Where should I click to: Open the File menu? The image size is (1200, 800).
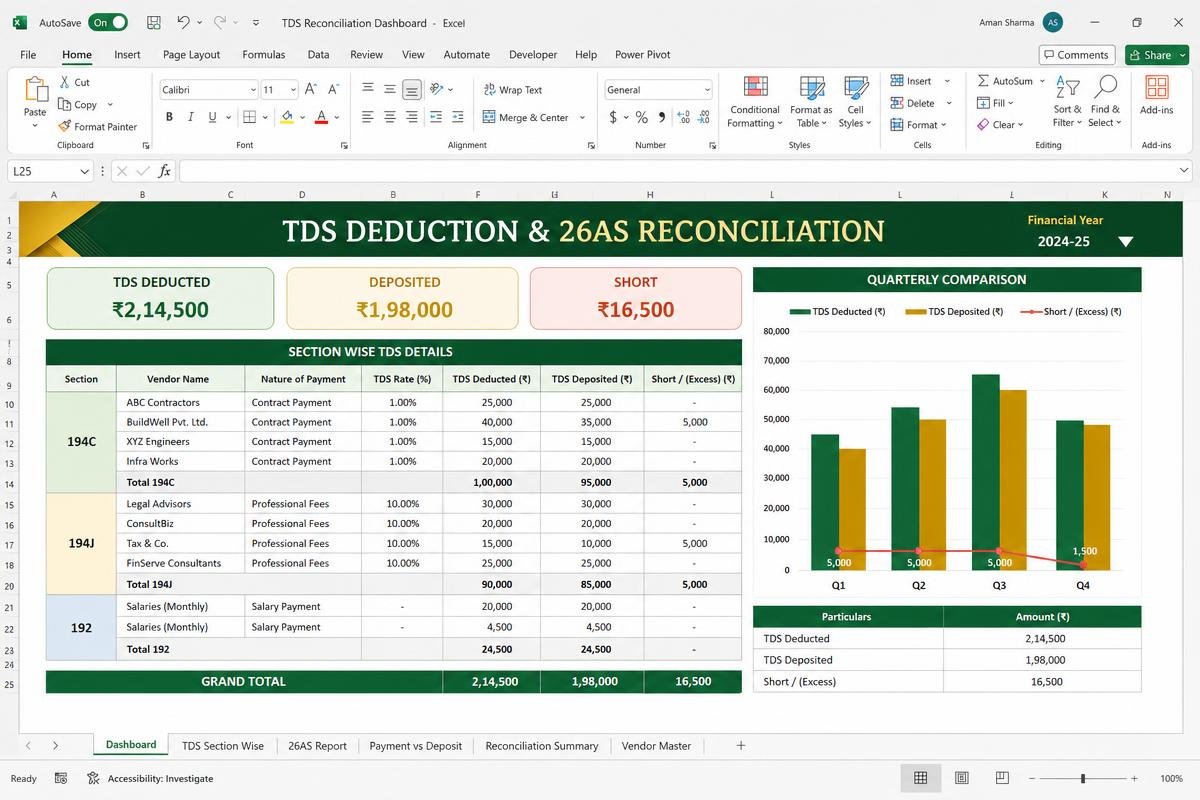coord(28,55)
